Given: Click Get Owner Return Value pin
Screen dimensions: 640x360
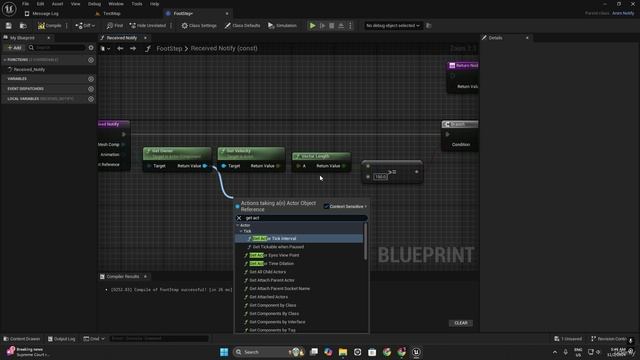Looking at the screenshot, I should (205, 166).
